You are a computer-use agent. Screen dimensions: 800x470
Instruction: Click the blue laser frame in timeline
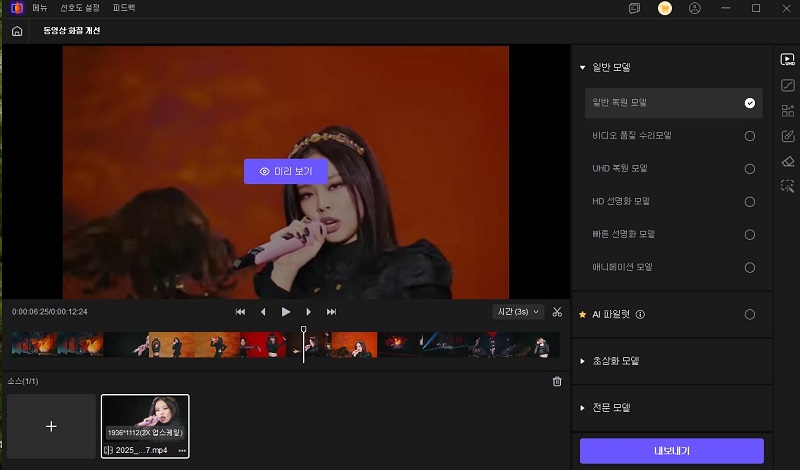(x=445, y=344)
